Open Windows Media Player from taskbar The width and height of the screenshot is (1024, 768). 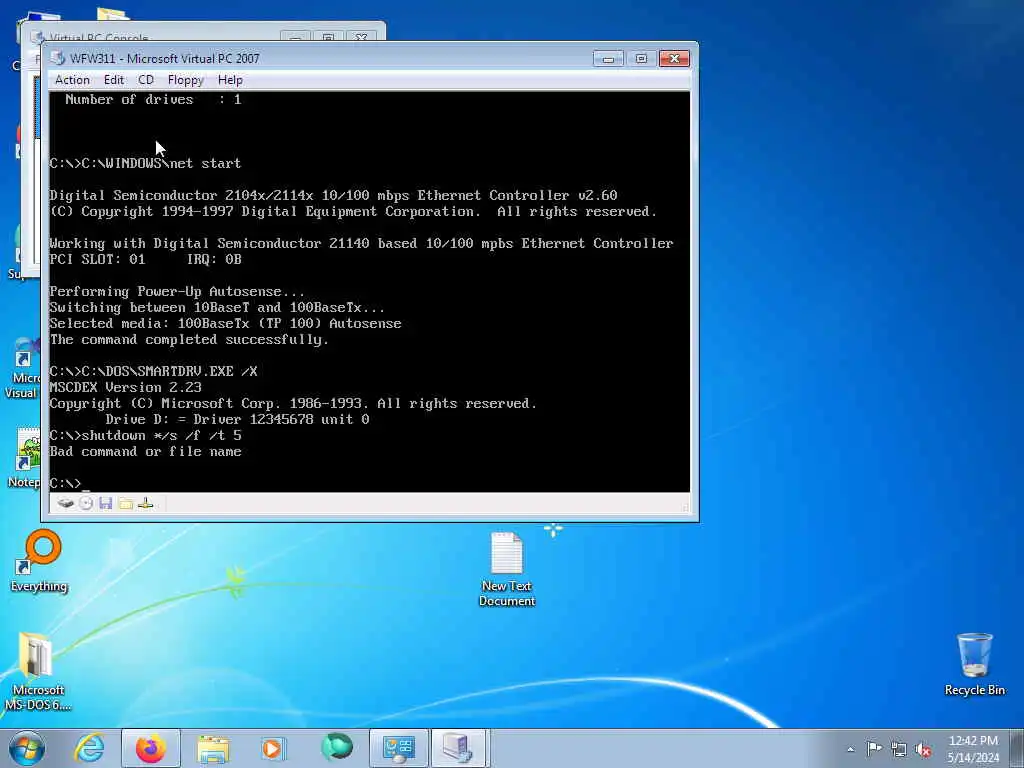click(x=273, y=748)
